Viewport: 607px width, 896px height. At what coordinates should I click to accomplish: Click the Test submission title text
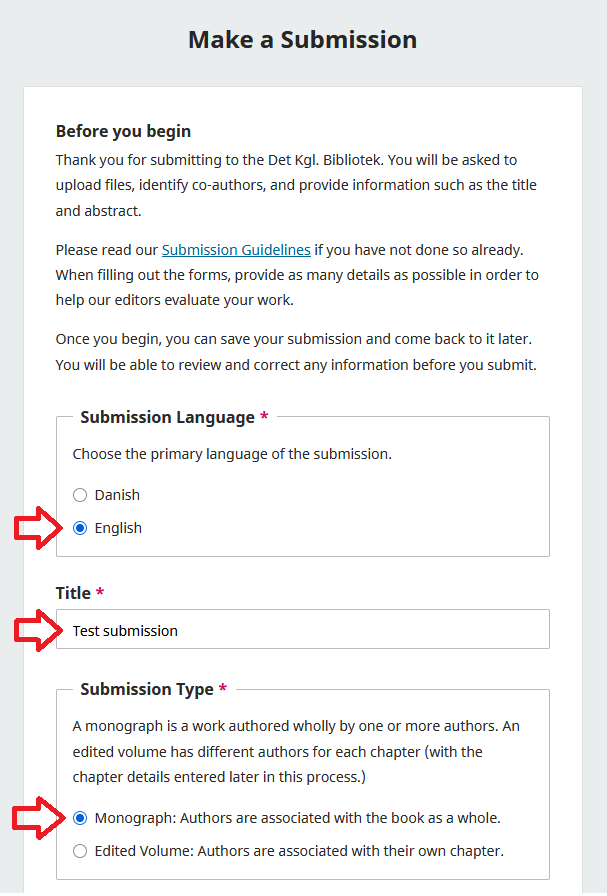[125, 630]
